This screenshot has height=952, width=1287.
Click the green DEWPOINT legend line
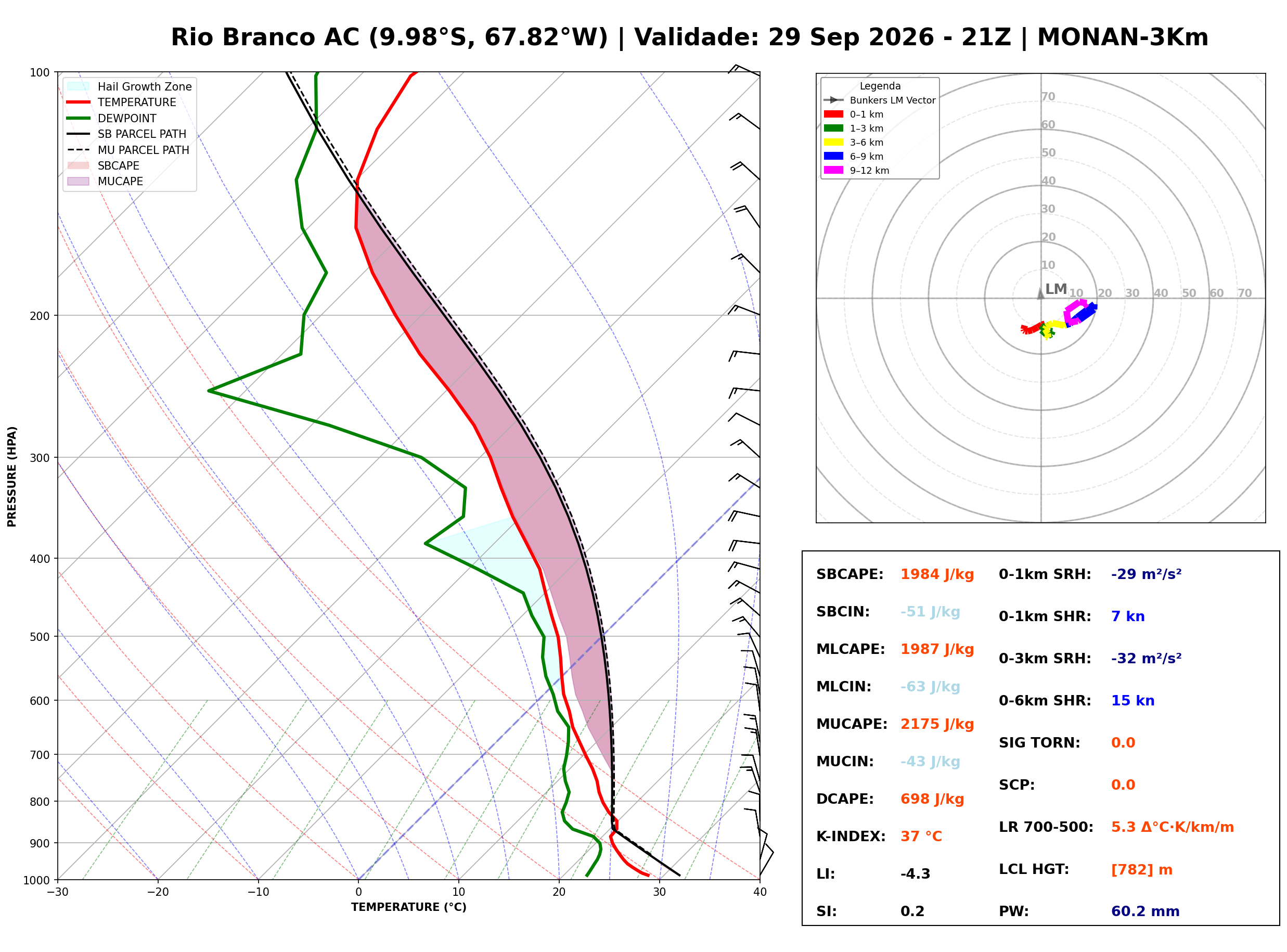pos(79,118)
